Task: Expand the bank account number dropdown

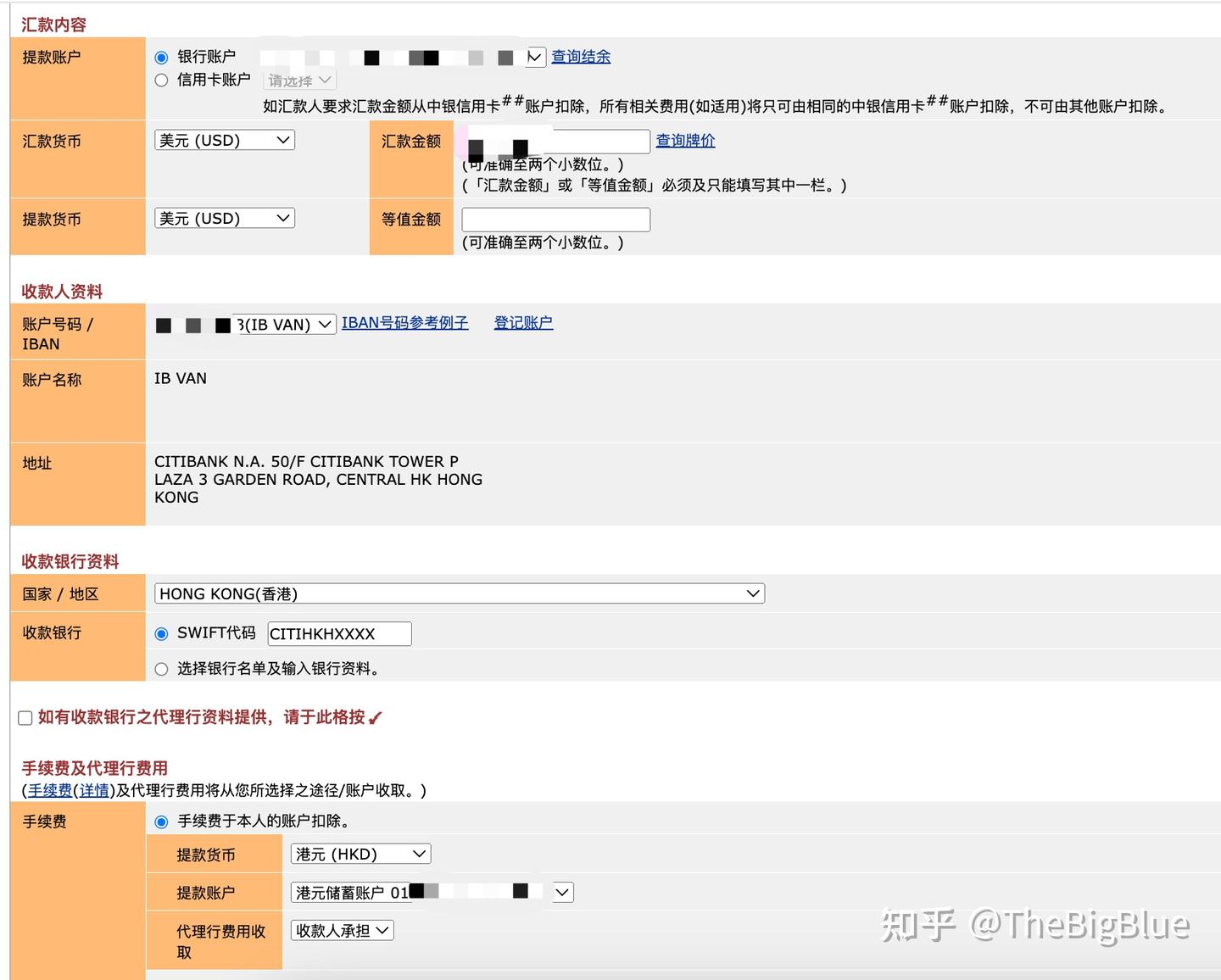Action: click(x=535, y=57)
